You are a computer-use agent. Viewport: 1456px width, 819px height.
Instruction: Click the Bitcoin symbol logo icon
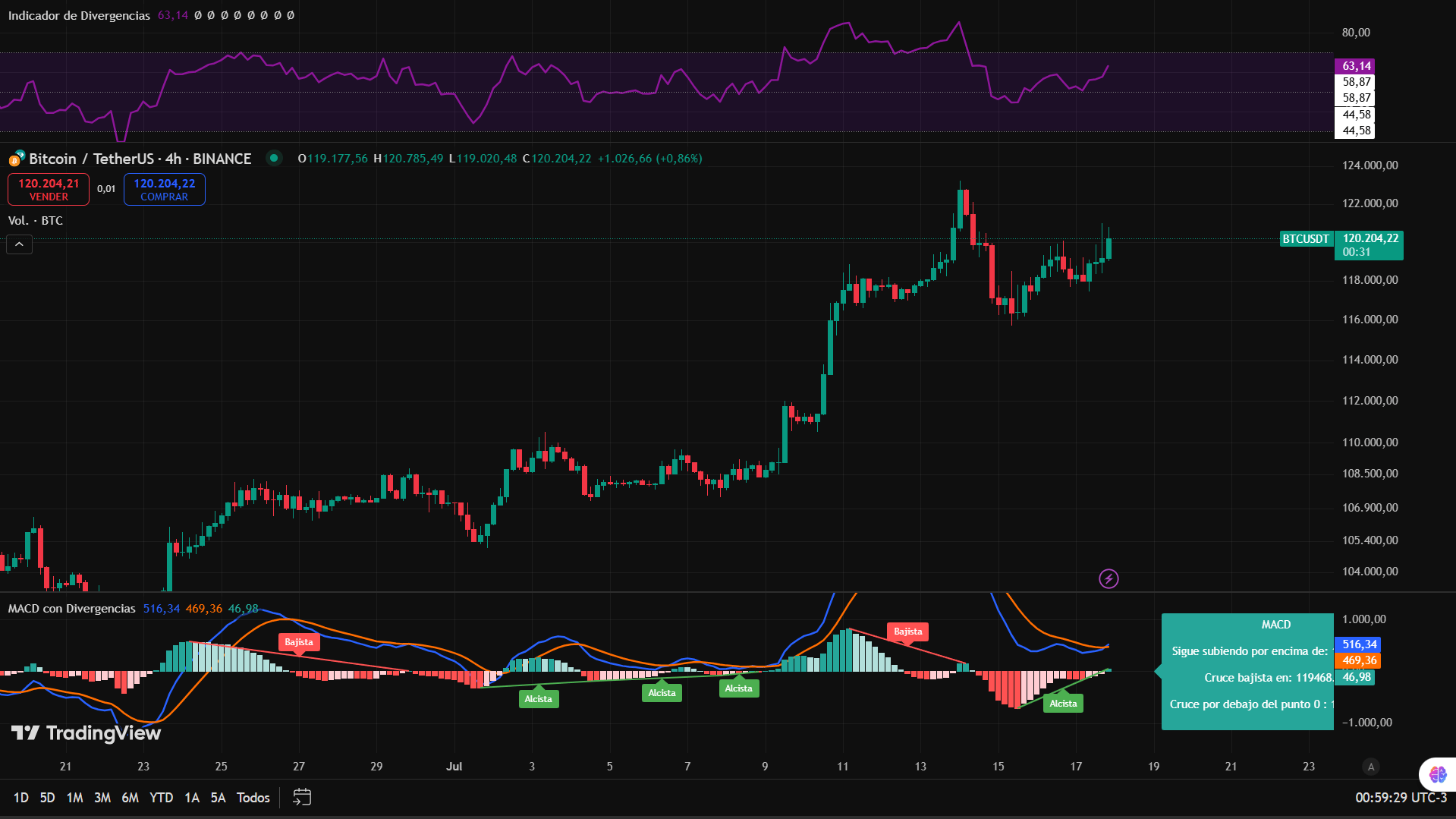(17, 159)
